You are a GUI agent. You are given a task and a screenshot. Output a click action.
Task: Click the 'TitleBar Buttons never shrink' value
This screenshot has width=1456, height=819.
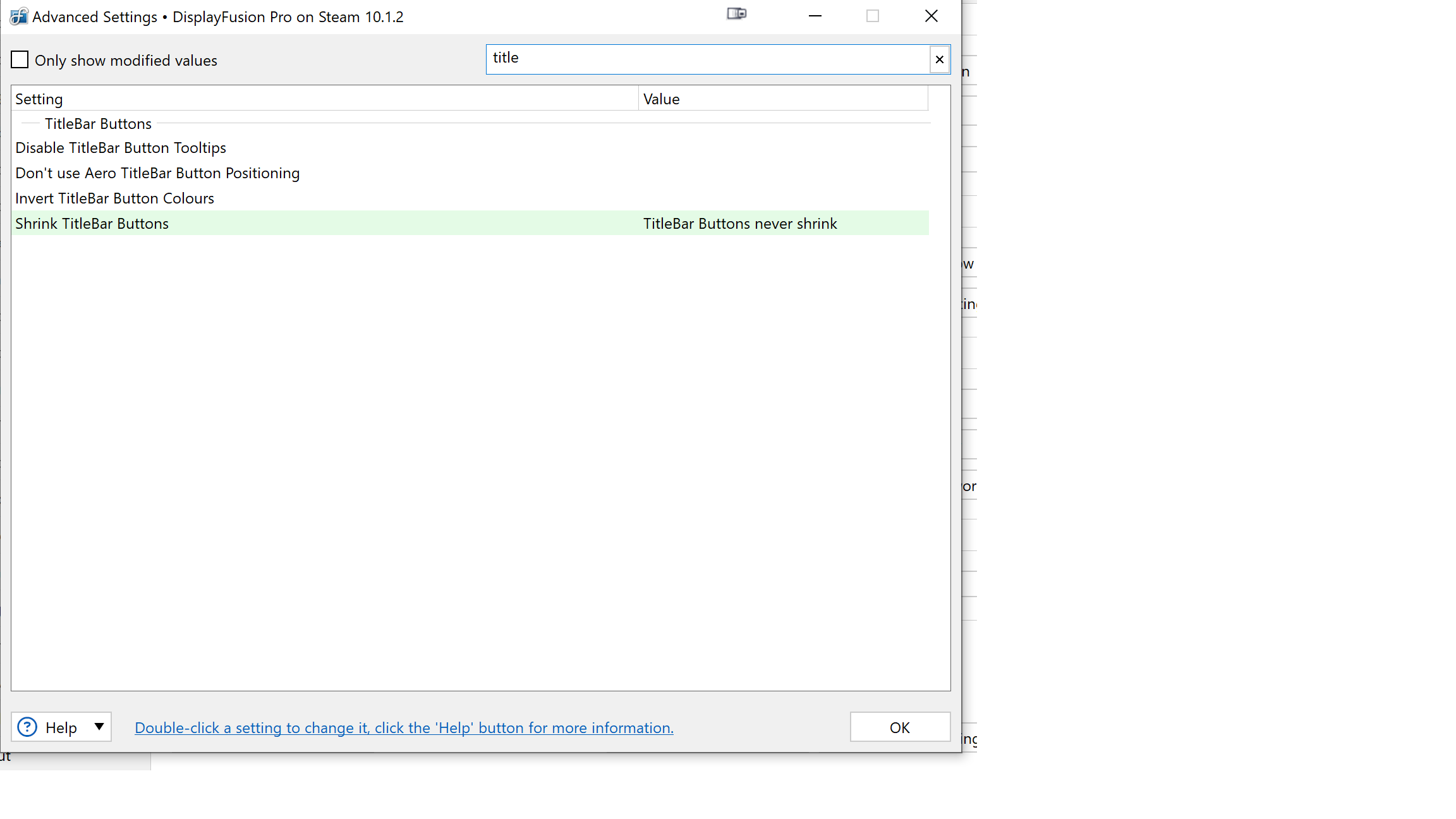739,224
